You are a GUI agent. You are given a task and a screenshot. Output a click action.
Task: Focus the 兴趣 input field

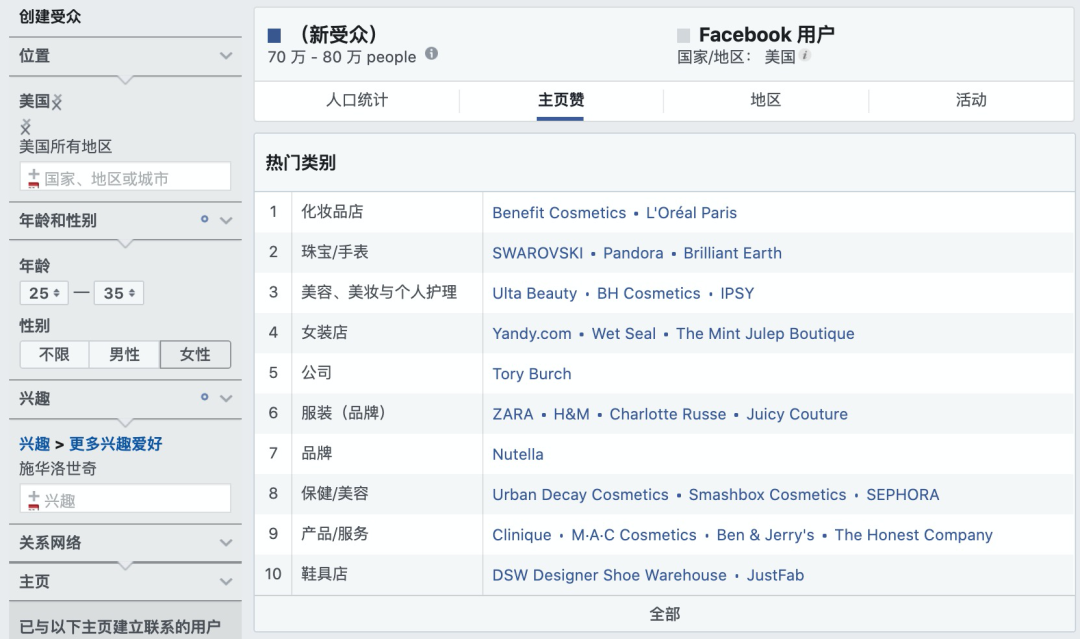[125, 499]
